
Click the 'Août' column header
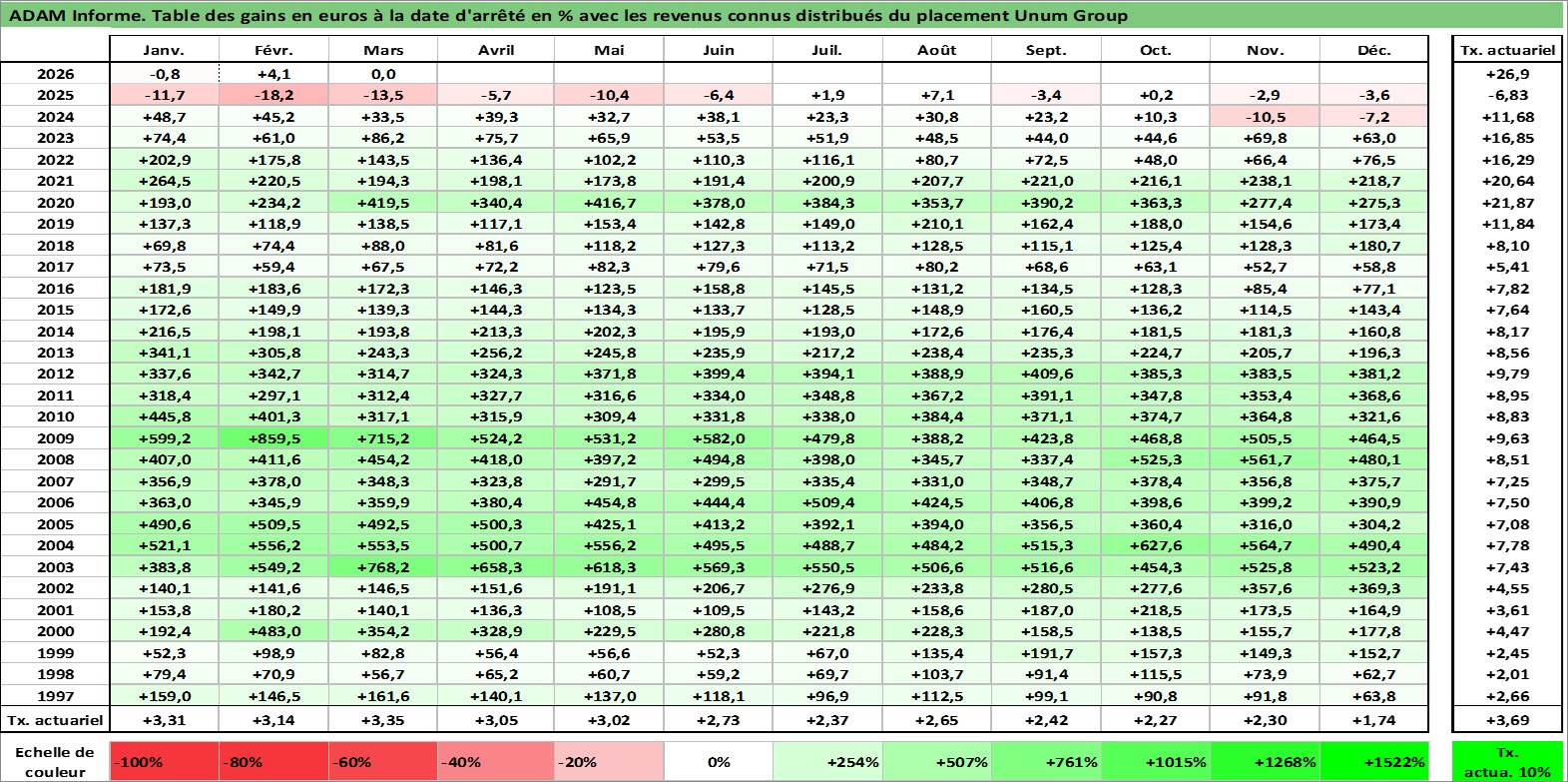tap(937, 50)
